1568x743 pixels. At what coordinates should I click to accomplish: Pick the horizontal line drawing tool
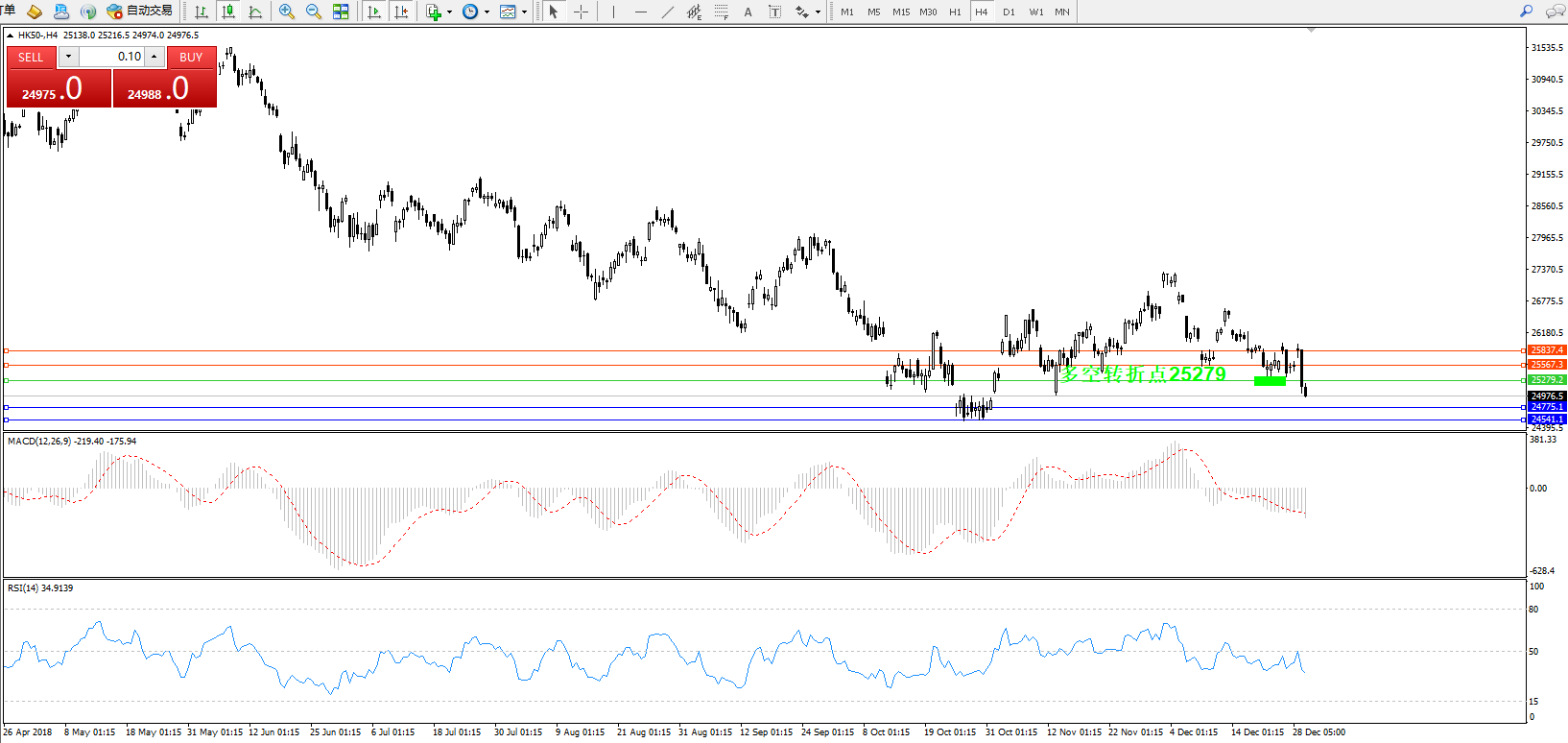pos(640,12)
